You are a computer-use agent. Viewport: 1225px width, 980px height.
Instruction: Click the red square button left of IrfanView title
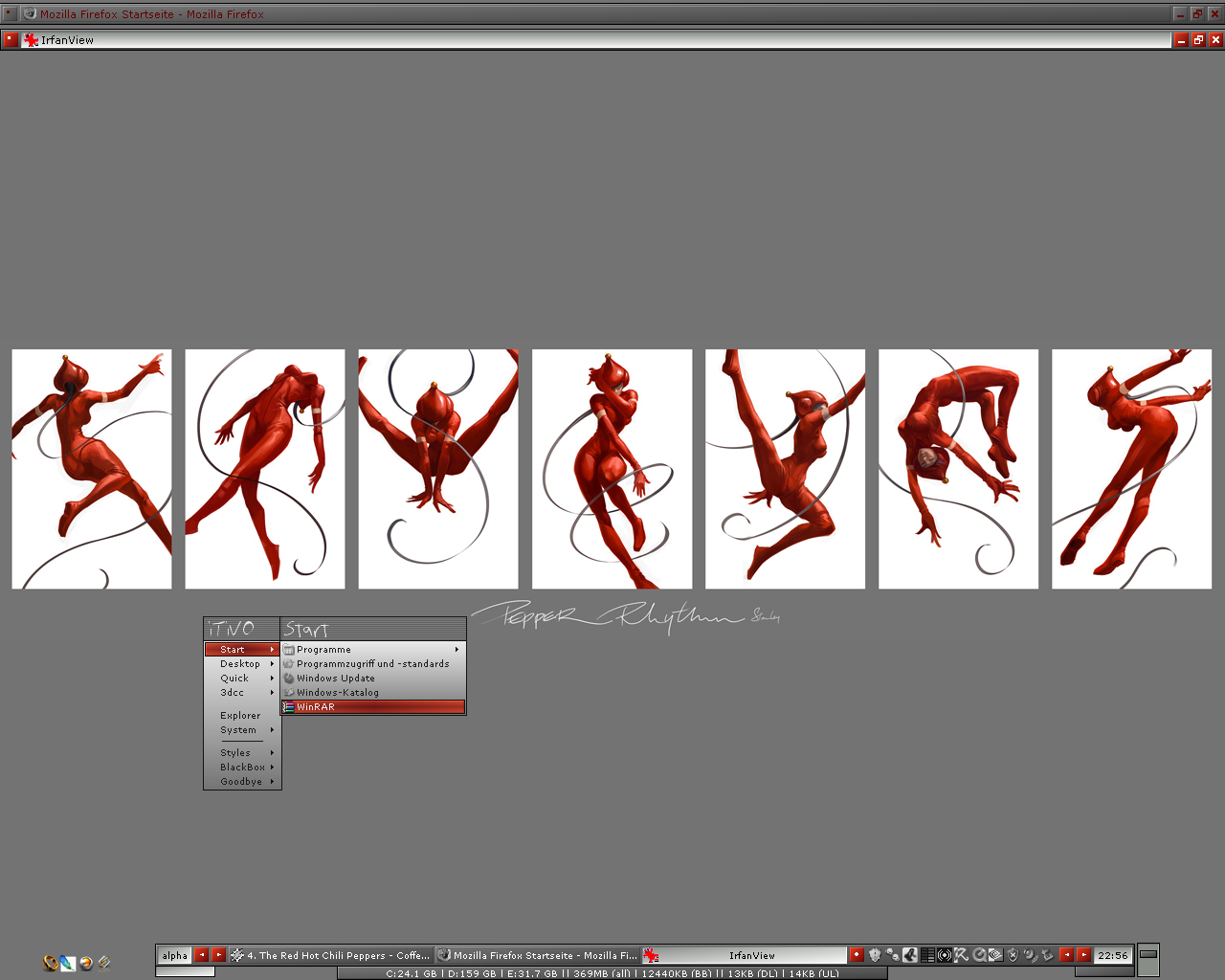point(11,40)
